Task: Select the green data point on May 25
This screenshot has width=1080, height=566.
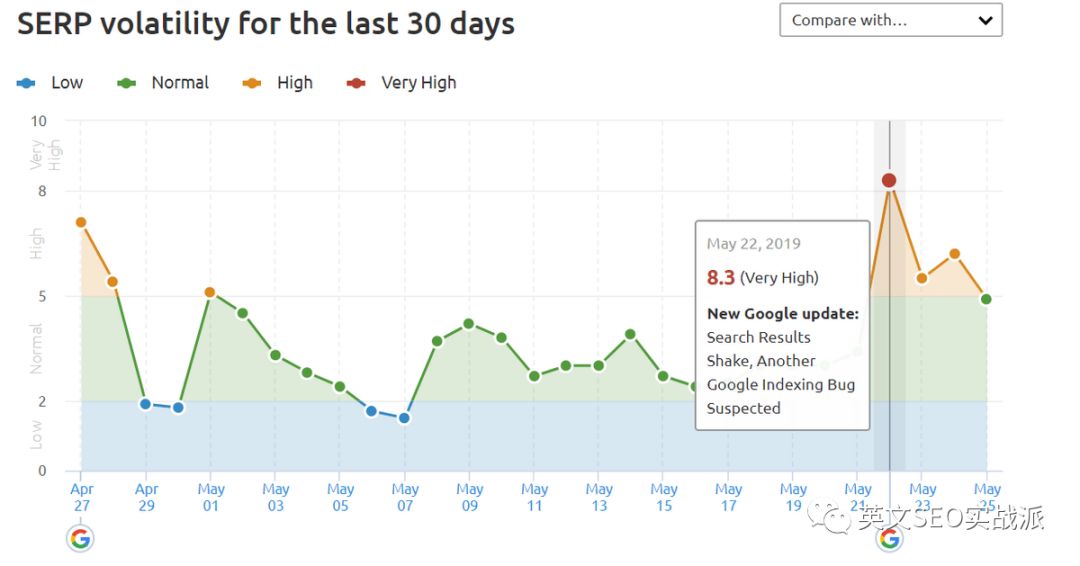Action: (986, 299)
